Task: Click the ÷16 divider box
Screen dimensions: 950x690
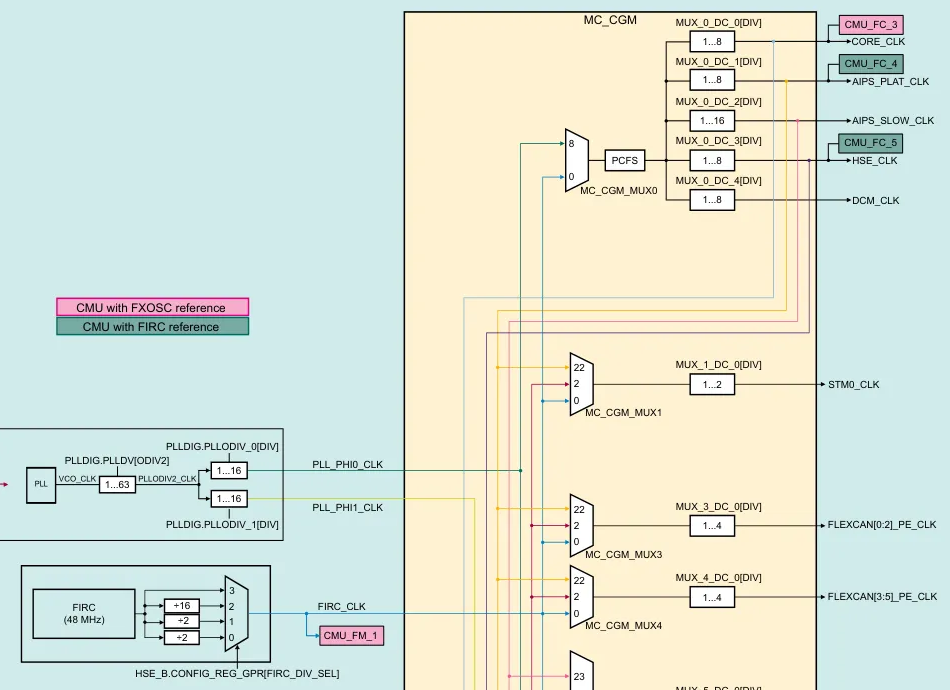Action: 182,606
